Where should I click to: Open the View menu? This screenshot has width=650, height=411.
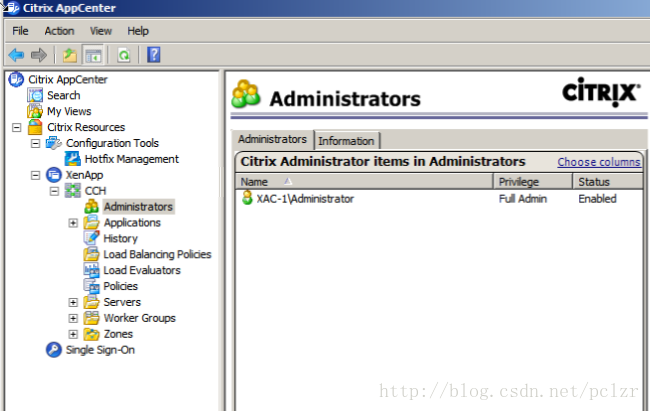(101, 31)
